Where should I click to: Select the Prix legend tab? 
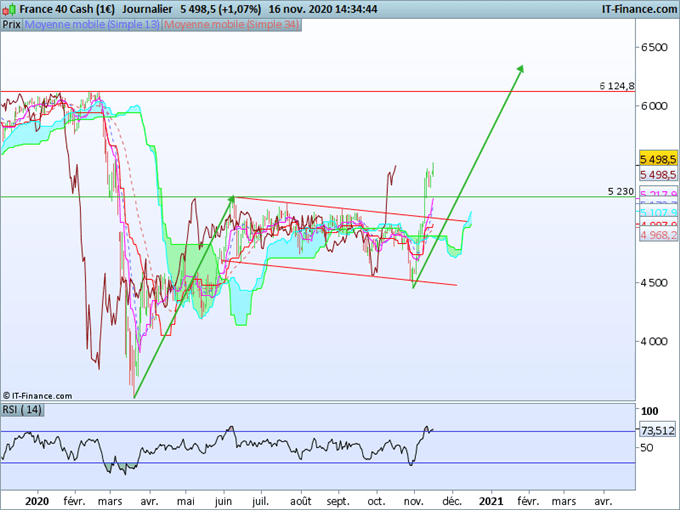12,25
